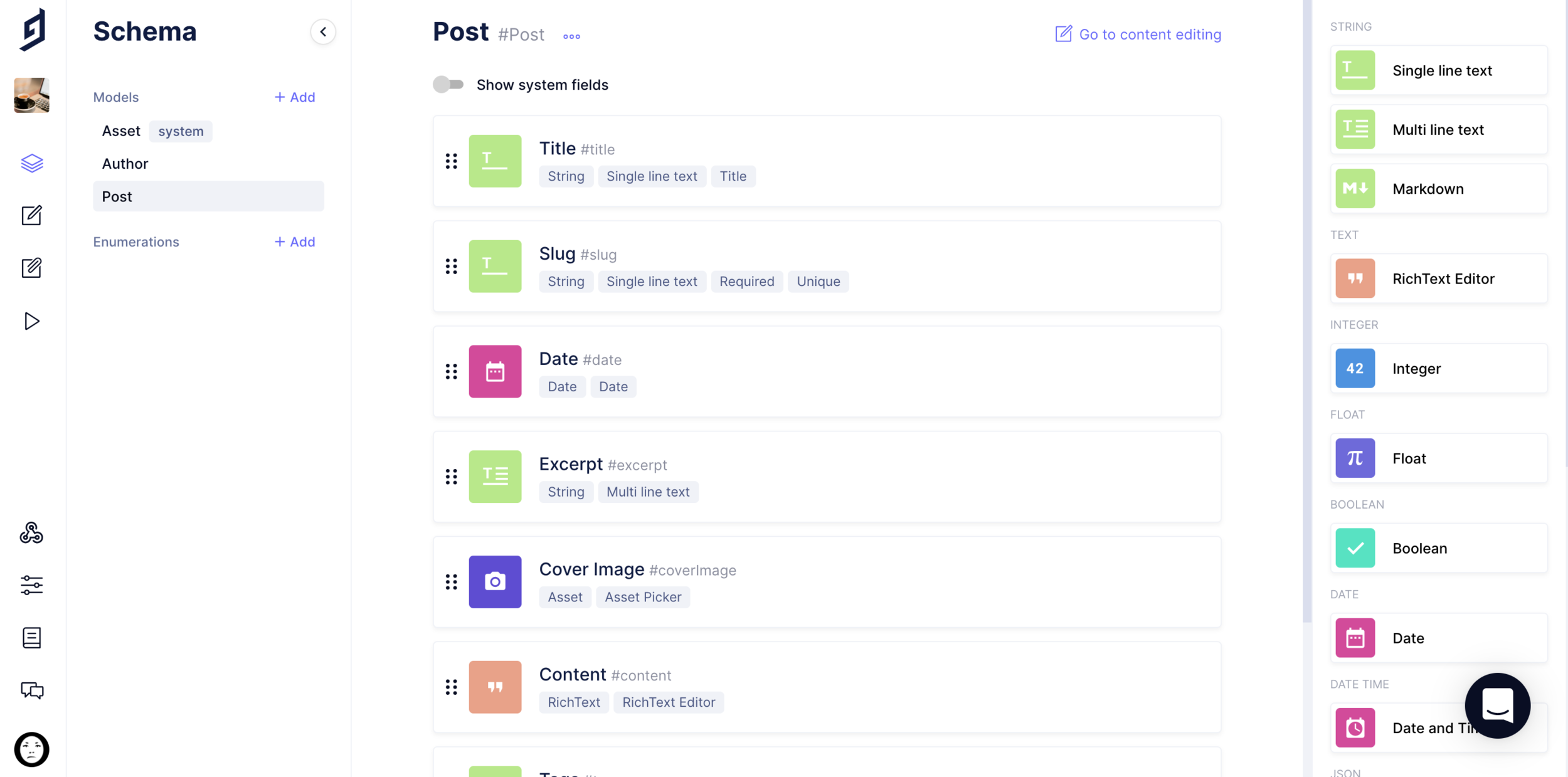Toggle Show system fields switch
1568x777 pixels.
pyautogui.click(x=448, y=84)
